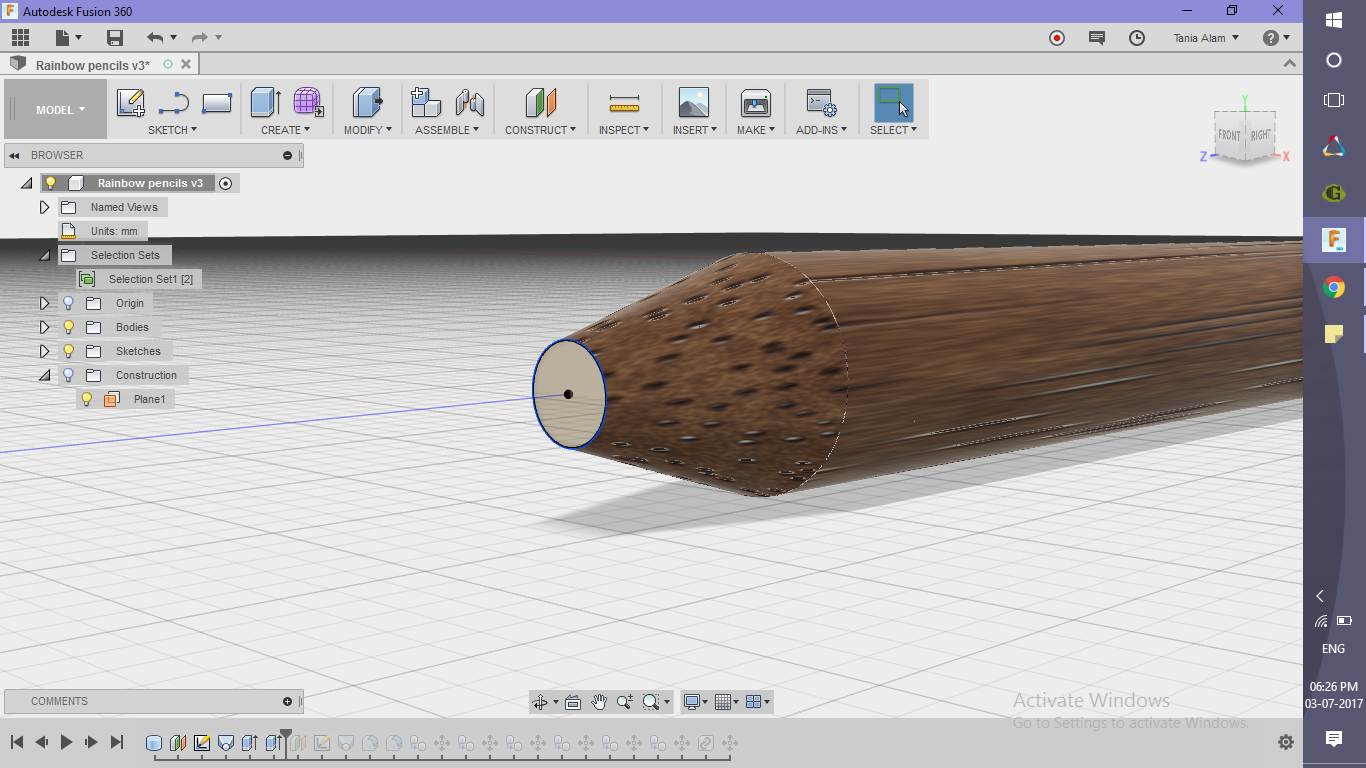1366x768 pixels.
Task: Click the FRONT face of the ViewCube
Action: coord(1229,135)
